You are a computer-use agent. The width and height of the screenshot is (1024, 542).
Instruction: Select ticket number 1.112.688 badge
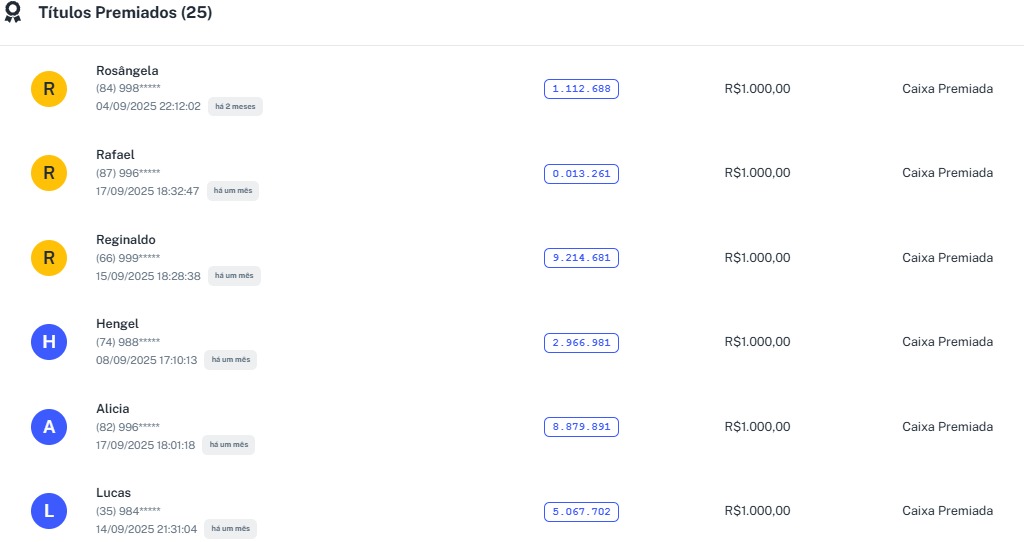click(x=581, y=89)
